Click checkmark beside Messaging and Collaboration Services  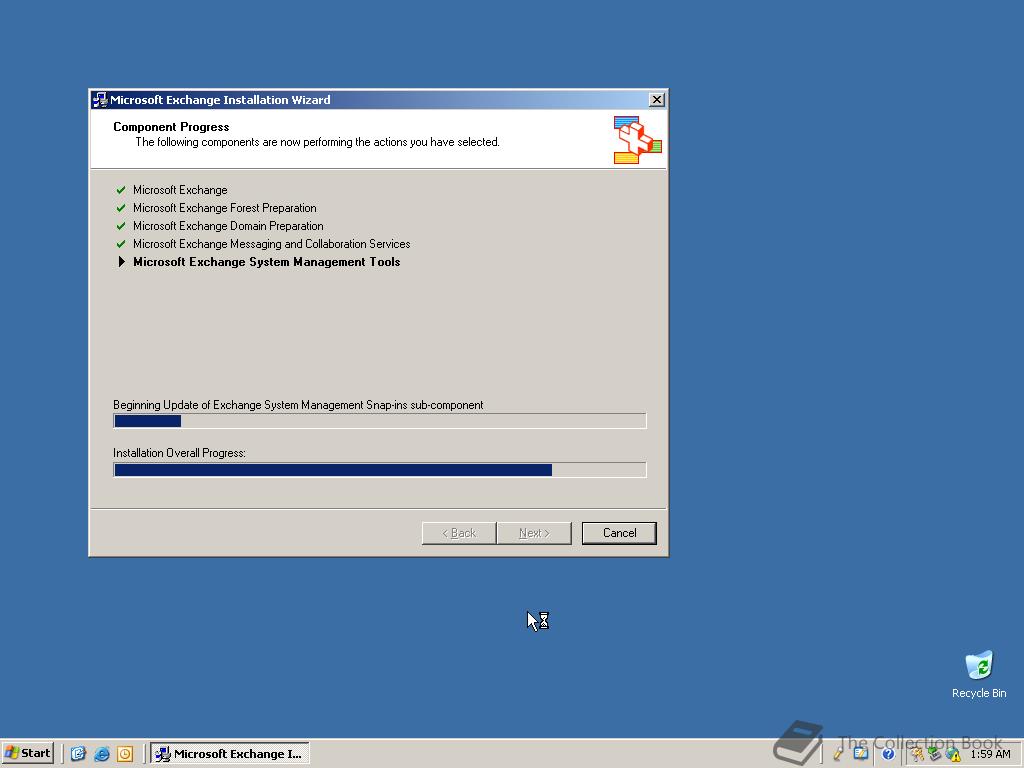coord(121,244)
